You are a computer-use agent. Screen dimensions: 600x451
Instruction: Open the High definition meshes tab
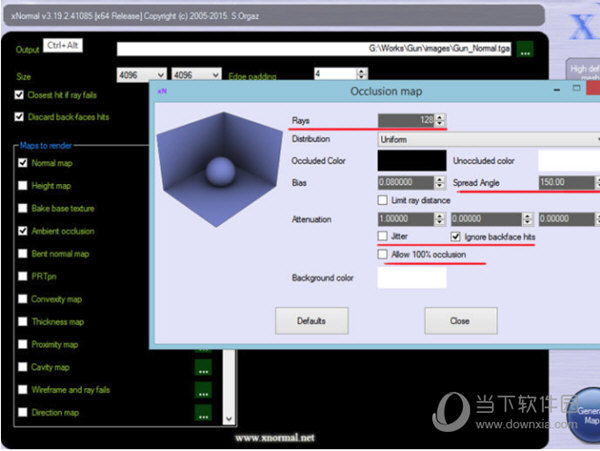pos(583,69)
